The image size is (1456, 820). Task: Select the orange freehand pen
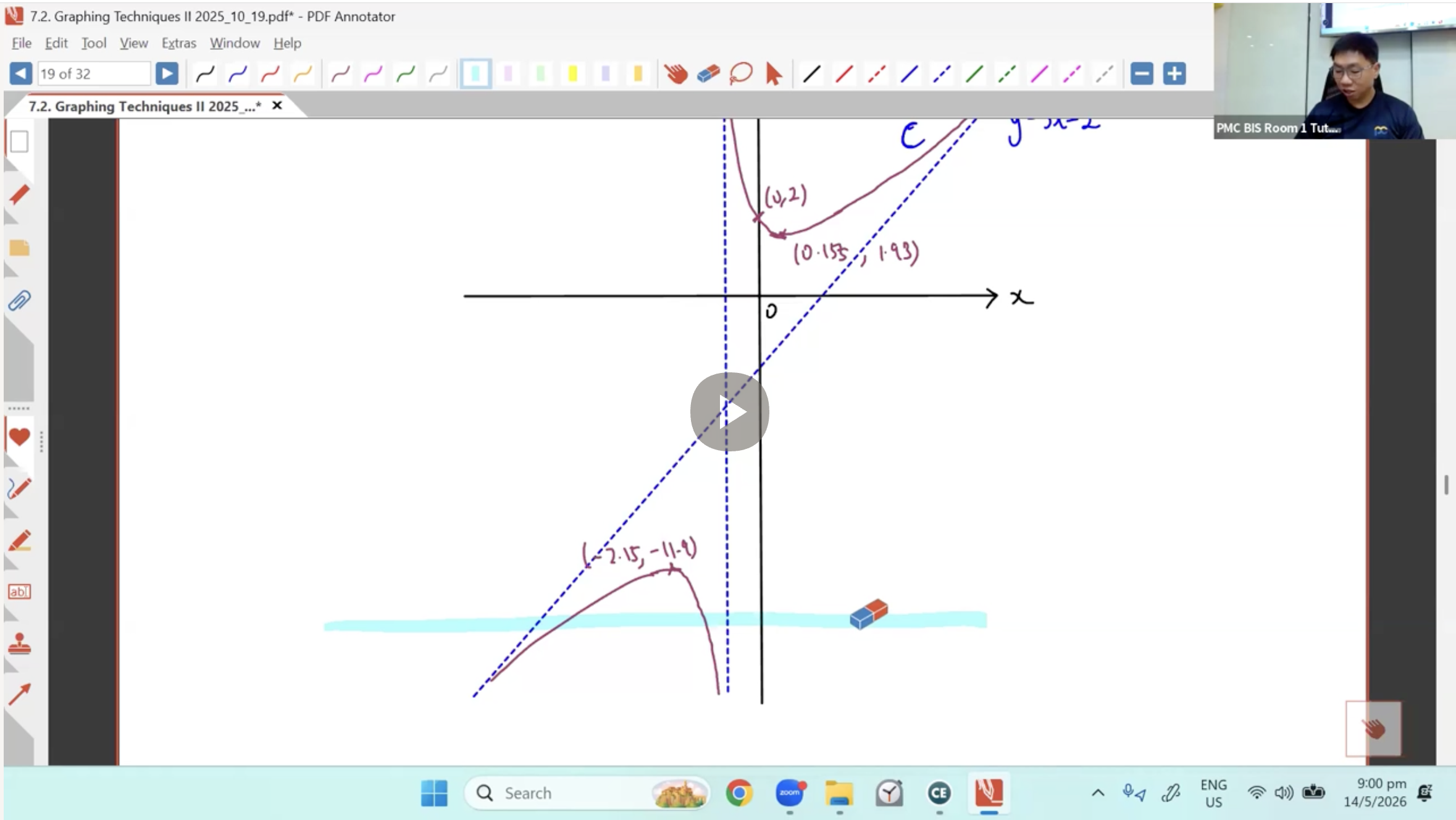click(x=303, y=74)
